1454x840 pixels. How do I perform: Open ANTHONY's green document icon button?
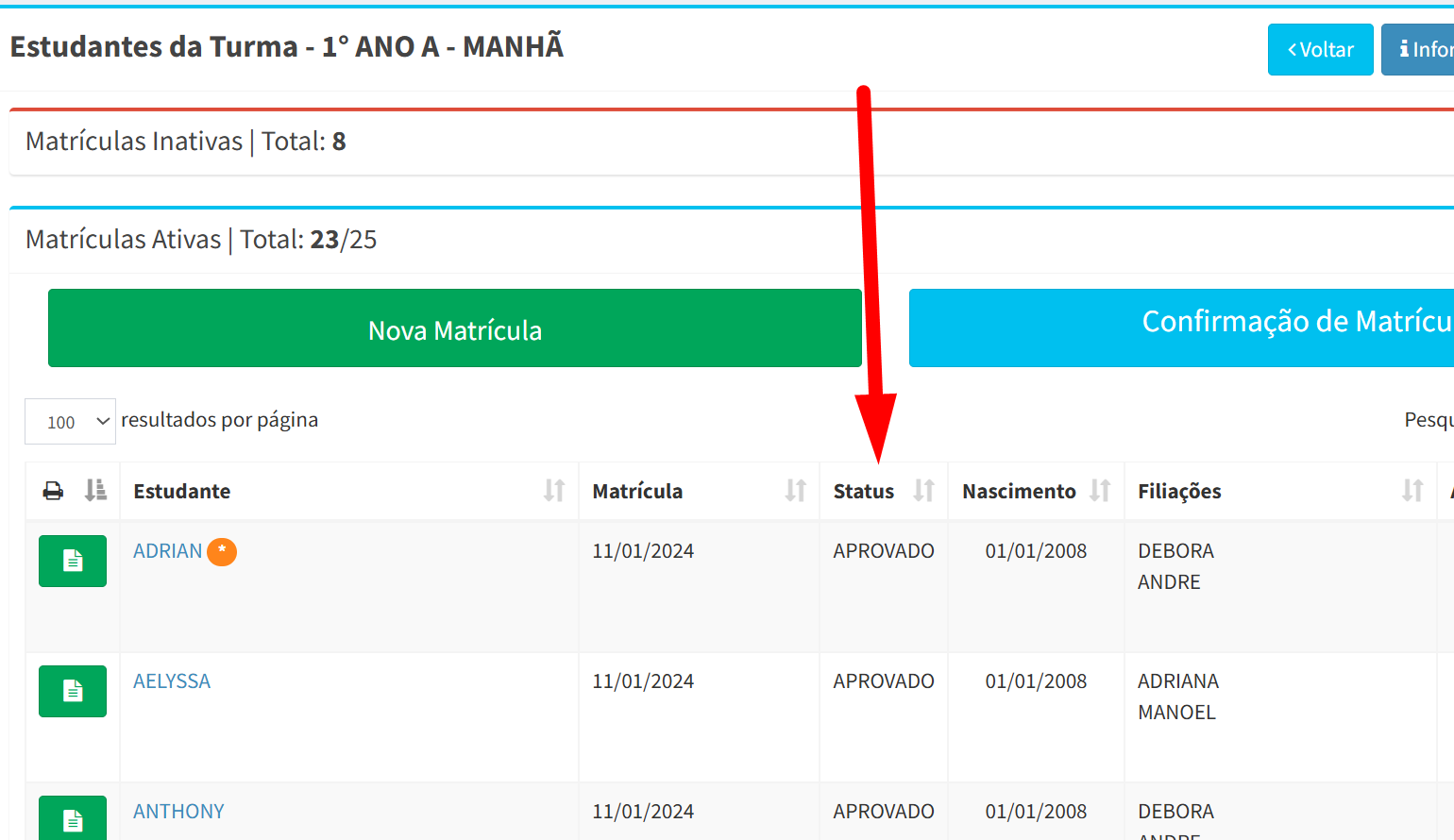[73, 819]
